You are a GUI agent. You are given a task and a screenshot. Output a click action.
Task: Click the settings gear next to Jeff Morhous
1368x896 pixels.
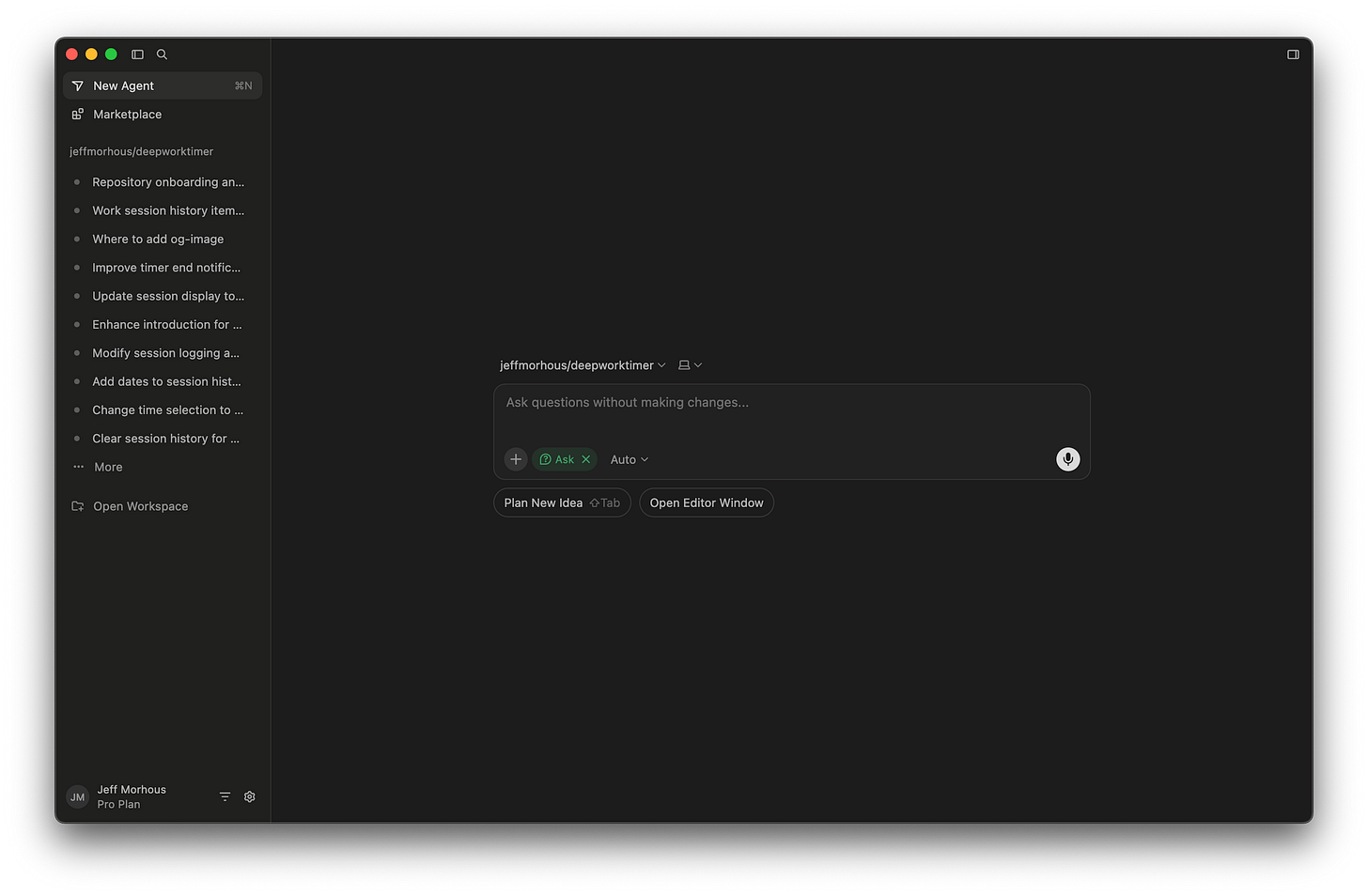pos(249,796)
